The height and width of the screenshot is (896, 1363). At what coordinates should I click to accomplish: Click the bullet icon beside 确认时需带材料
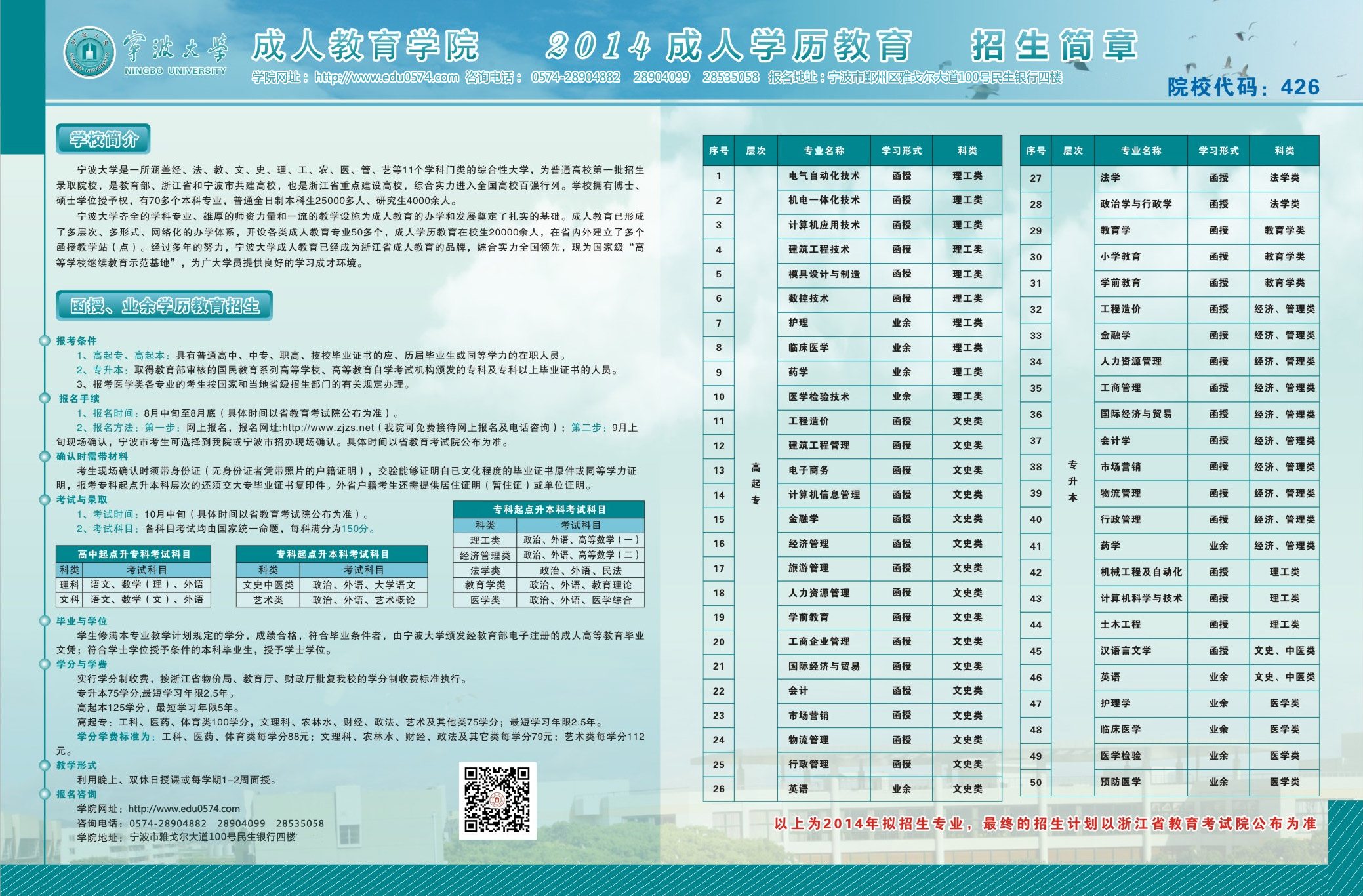(45, 457)
